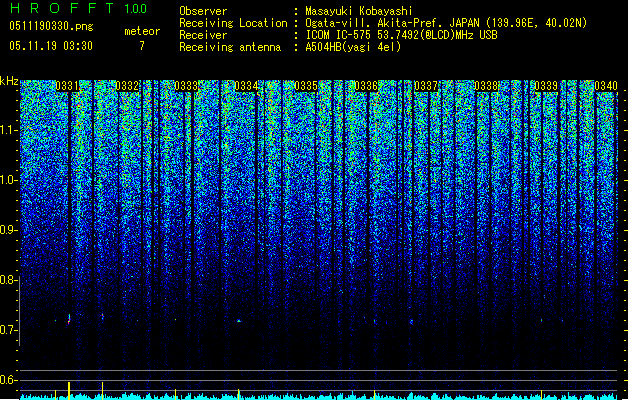Click the 0332 time label
The image size is (629, 400).
[127, 86]
